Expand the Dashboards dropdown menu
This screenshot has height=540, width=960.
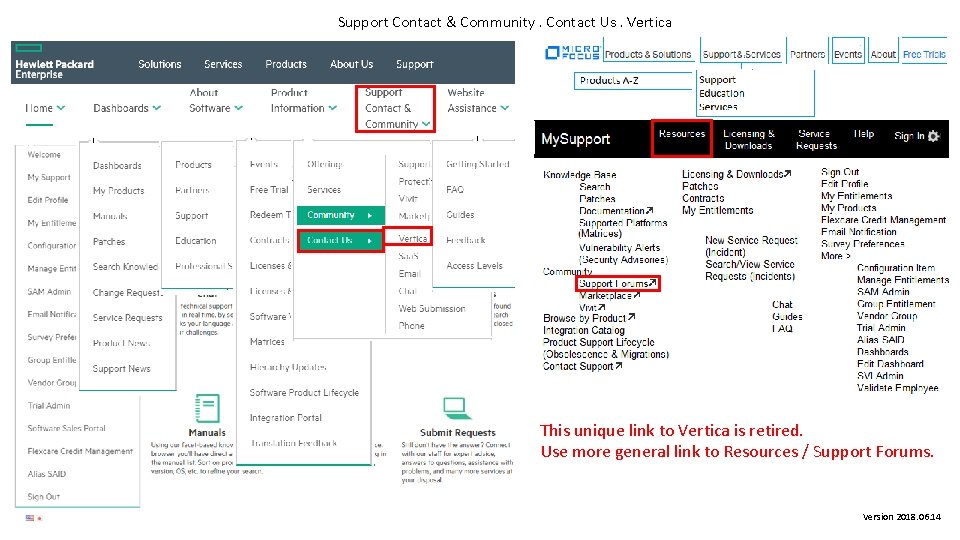pyautogui.click(x=127, y=108)
